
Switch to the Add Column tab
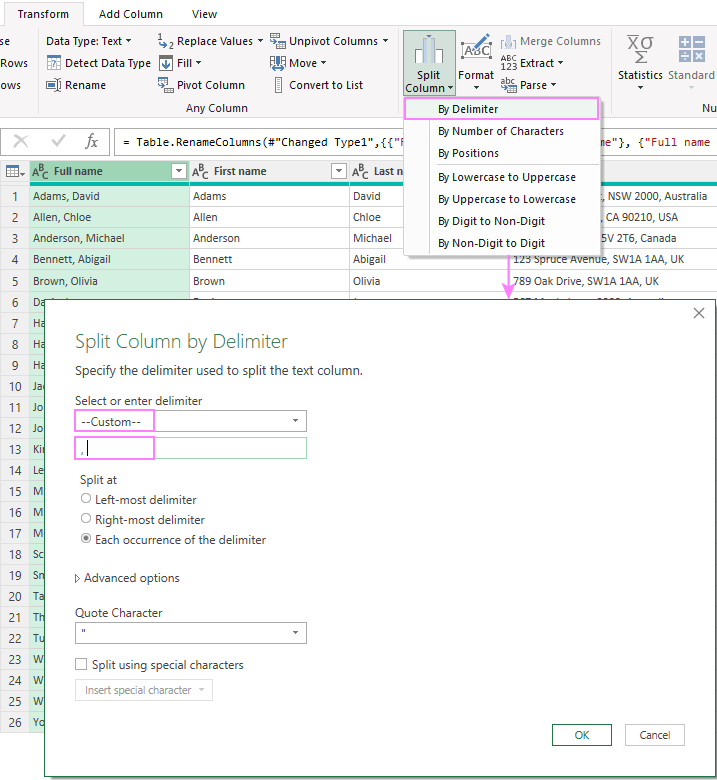(130, 14)
